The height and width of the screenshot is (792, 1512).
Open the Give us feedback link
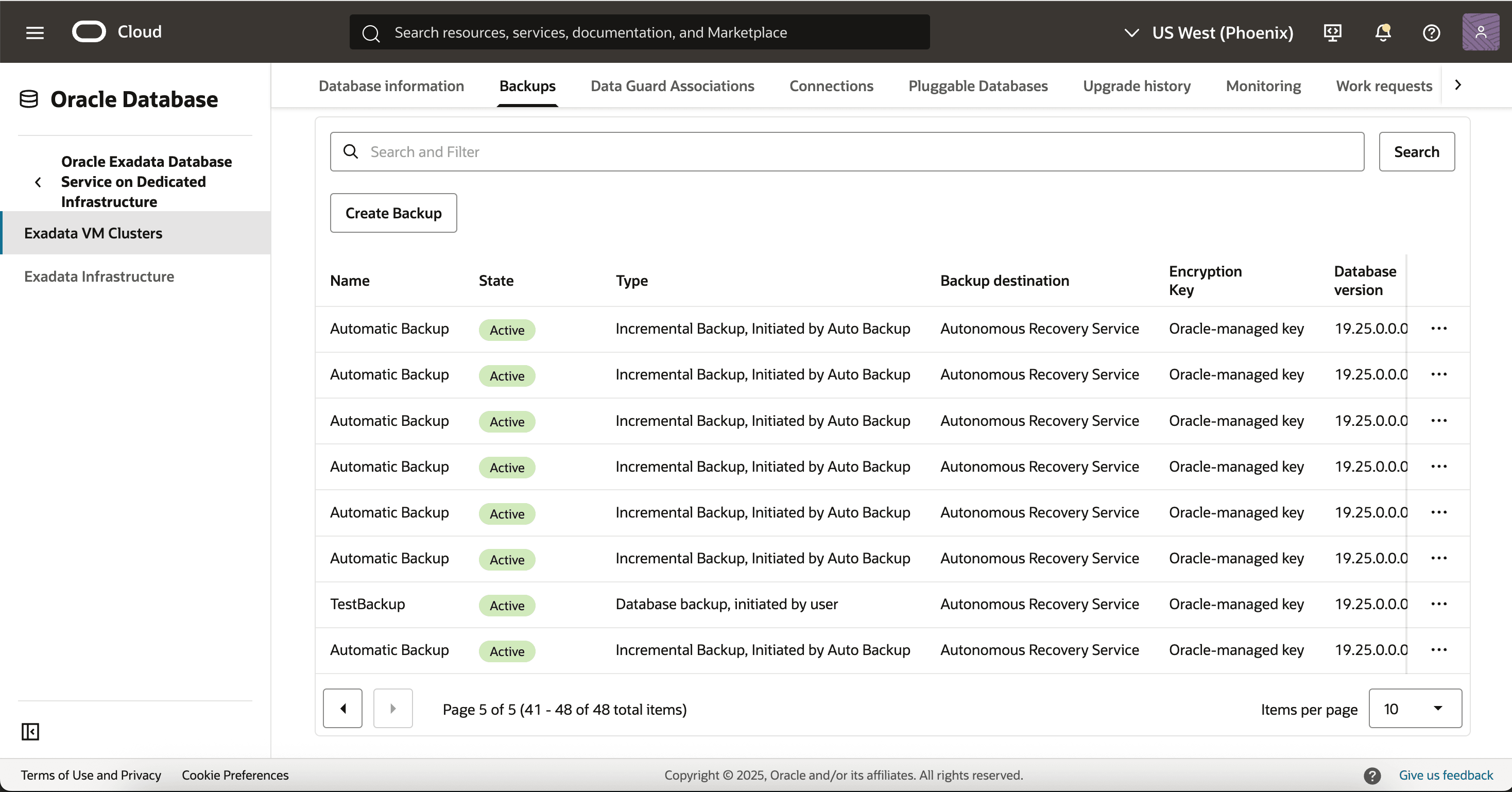tap(1445, 775)
